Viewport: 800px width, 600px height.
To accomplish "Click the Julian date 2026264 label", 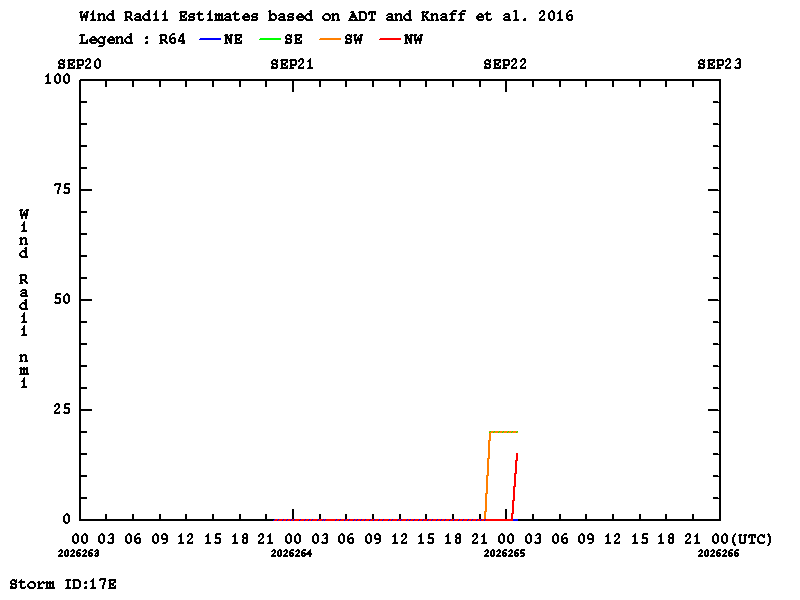I will [x=291, y=554].
